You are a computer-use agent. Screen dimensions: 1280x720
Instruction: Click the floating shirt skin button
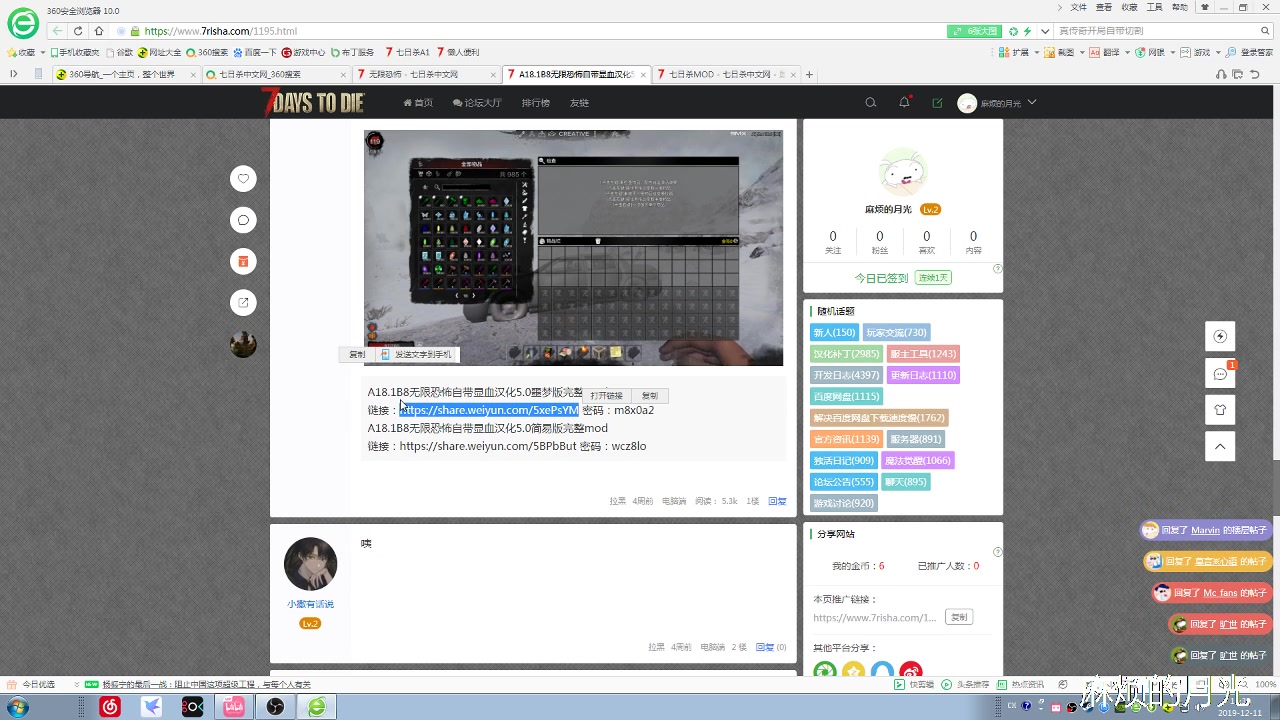tap(1220, 409)
